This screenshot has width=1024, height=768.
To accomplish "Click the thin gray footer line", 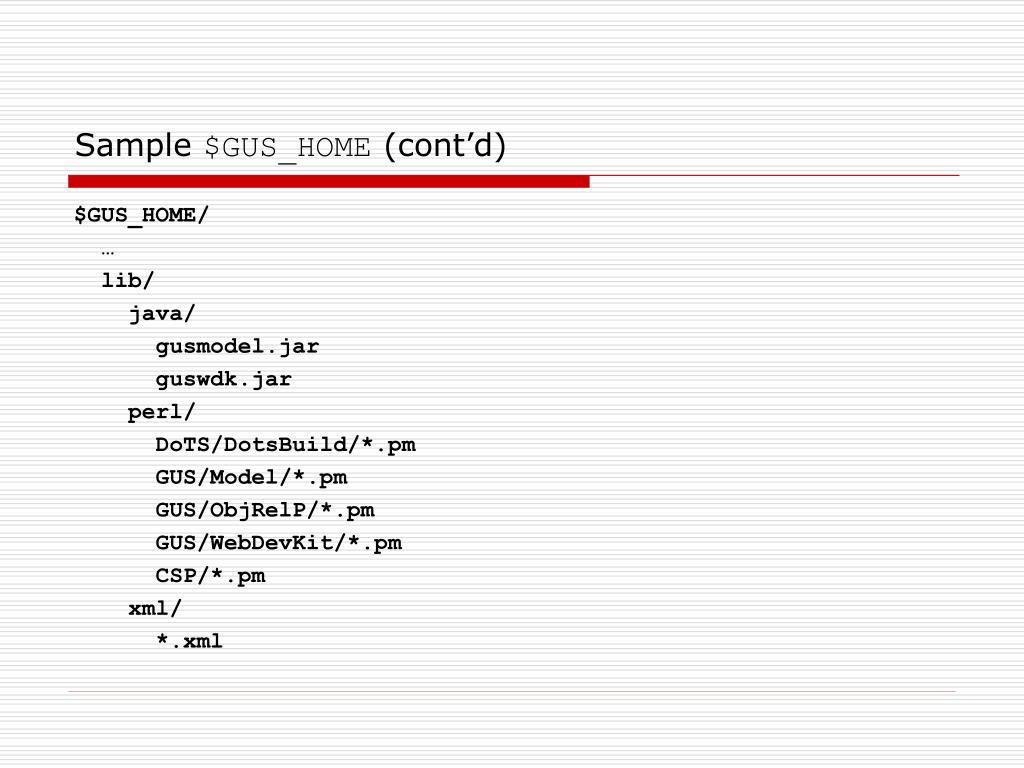I will (512, 690).
